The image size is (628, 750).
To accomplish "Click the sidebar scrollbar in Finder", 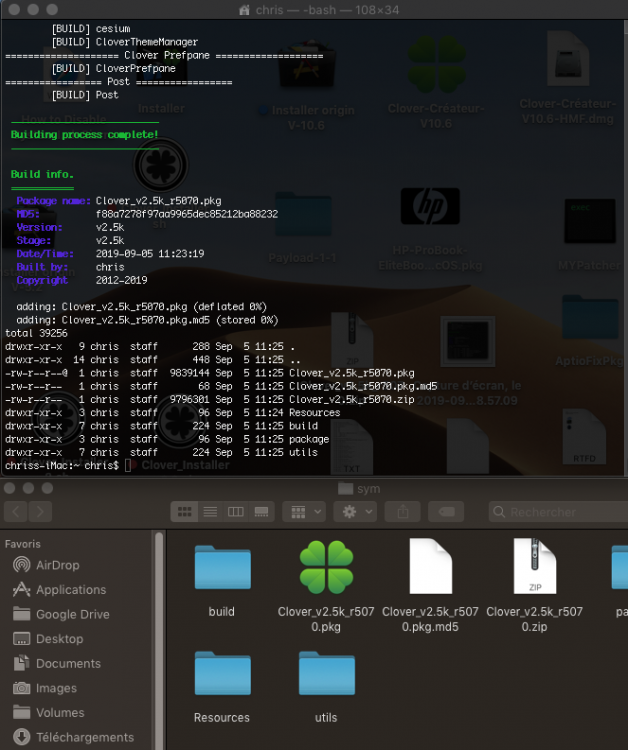I will tap(159, 640).
